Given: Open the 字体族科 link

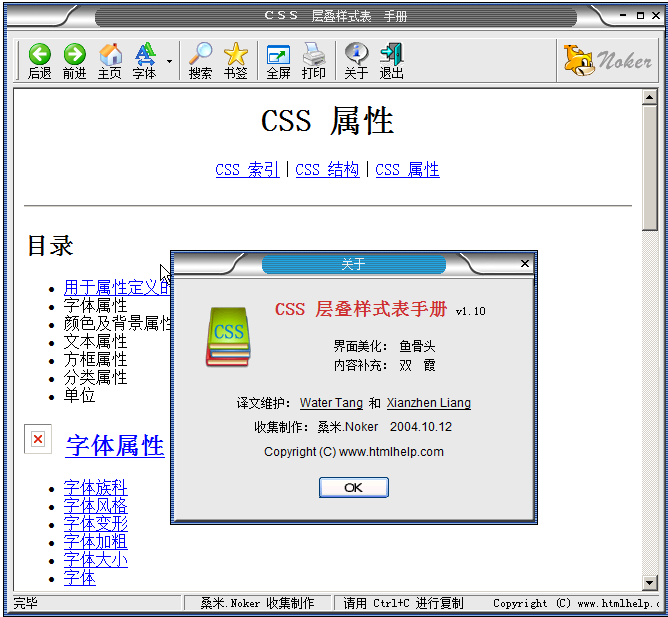Looking at the screenshot, I should (x=95, y=487).
